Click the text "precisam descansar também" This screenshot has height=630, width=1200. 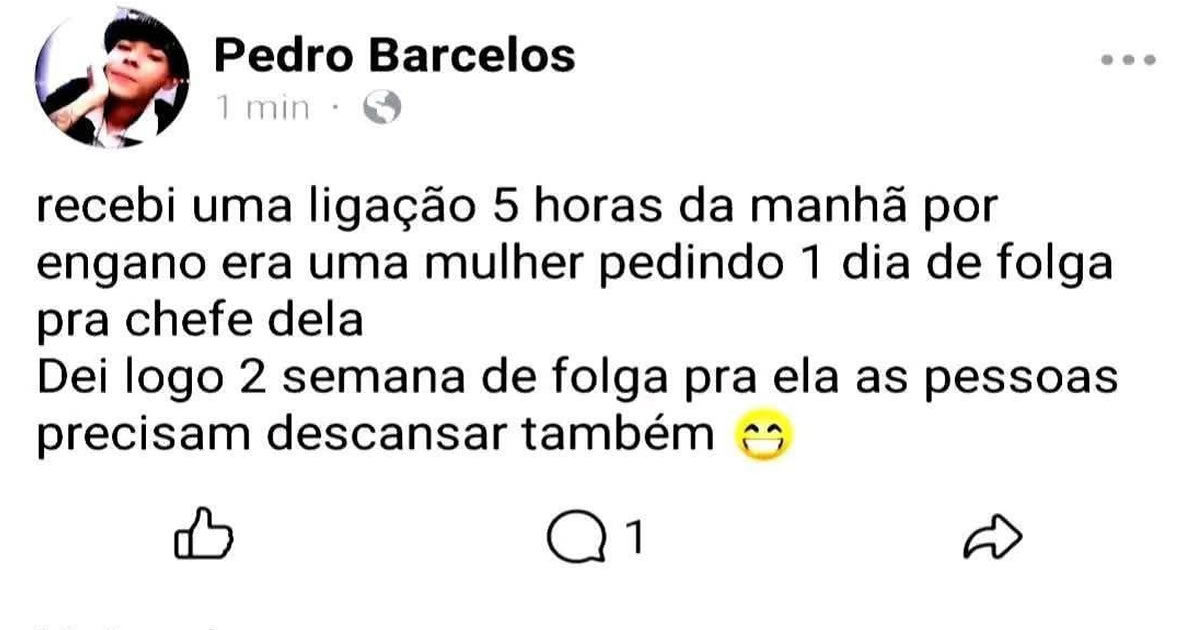point(373,436)
